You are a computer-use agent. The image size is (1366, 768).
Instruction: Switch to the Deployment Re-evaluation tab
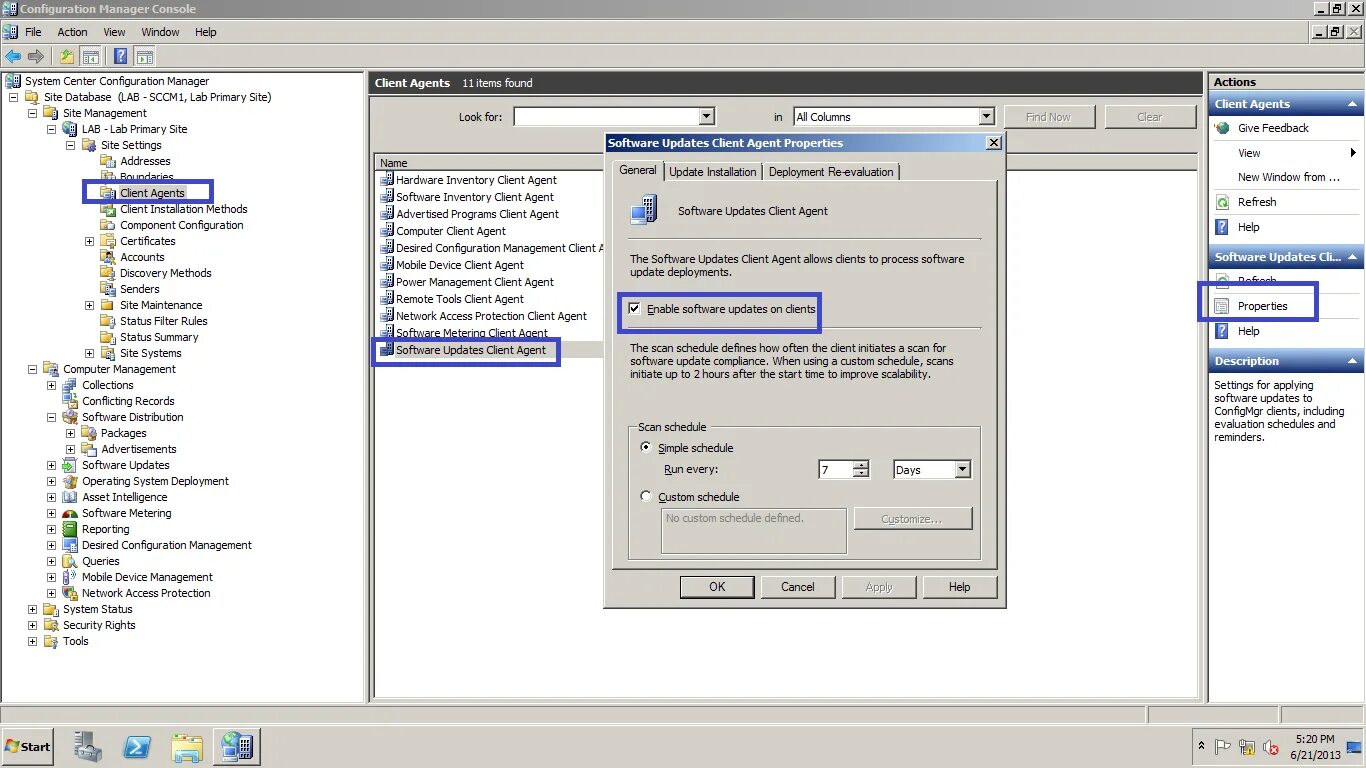coord(831,172)
